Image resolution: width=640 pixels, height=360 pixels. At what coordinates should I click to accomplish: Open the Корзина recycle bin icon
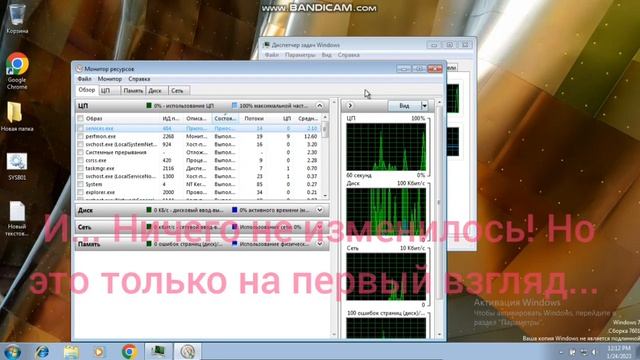17,18
